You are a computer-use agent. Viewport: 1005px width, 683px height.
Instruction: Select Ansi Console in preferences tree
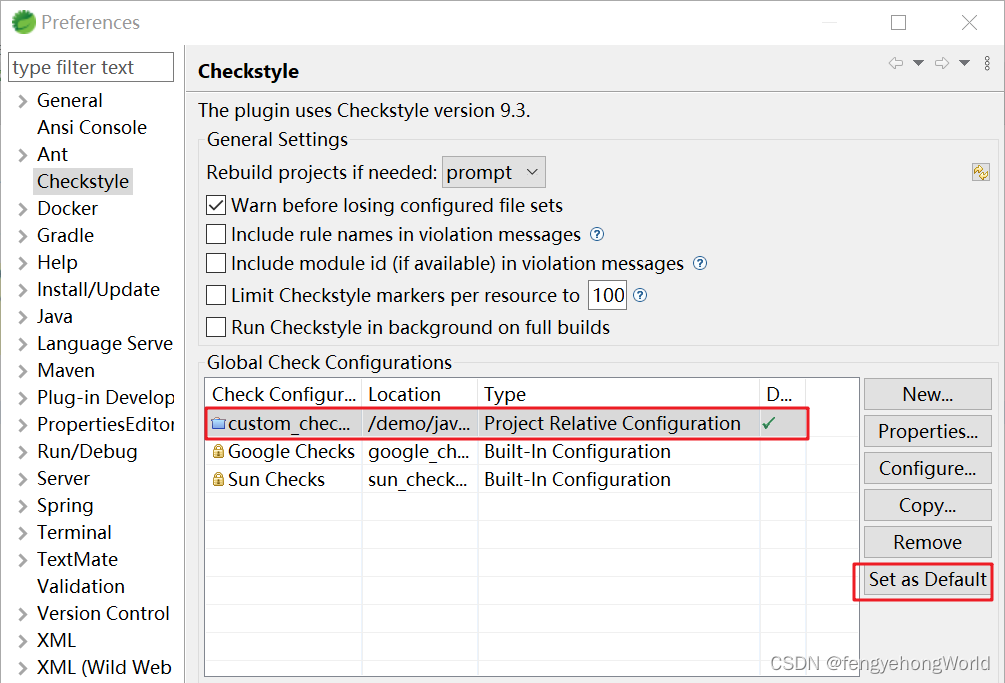click(x=92, y=128)
